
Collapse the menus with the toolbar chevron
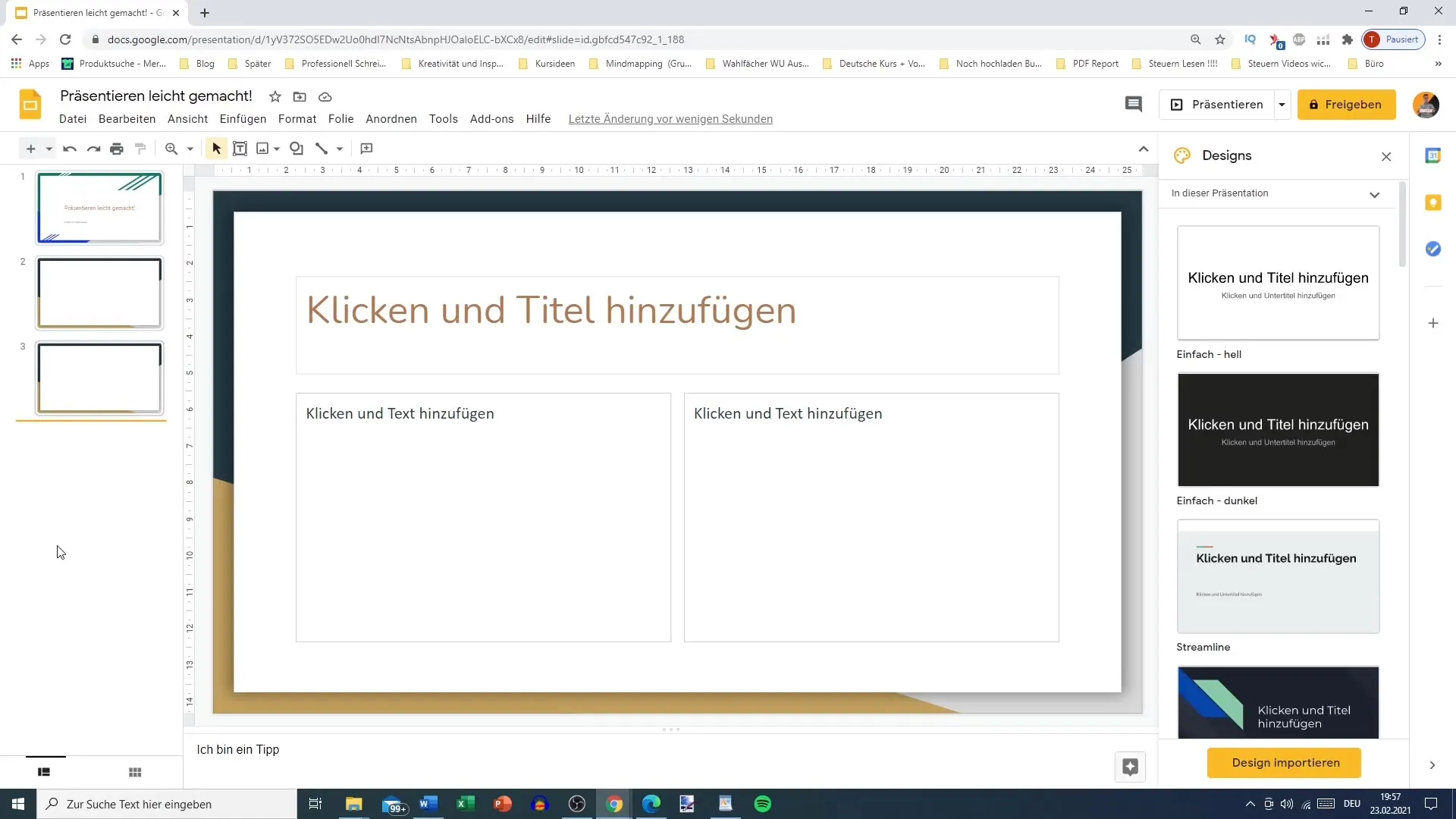pos(1144,149)
